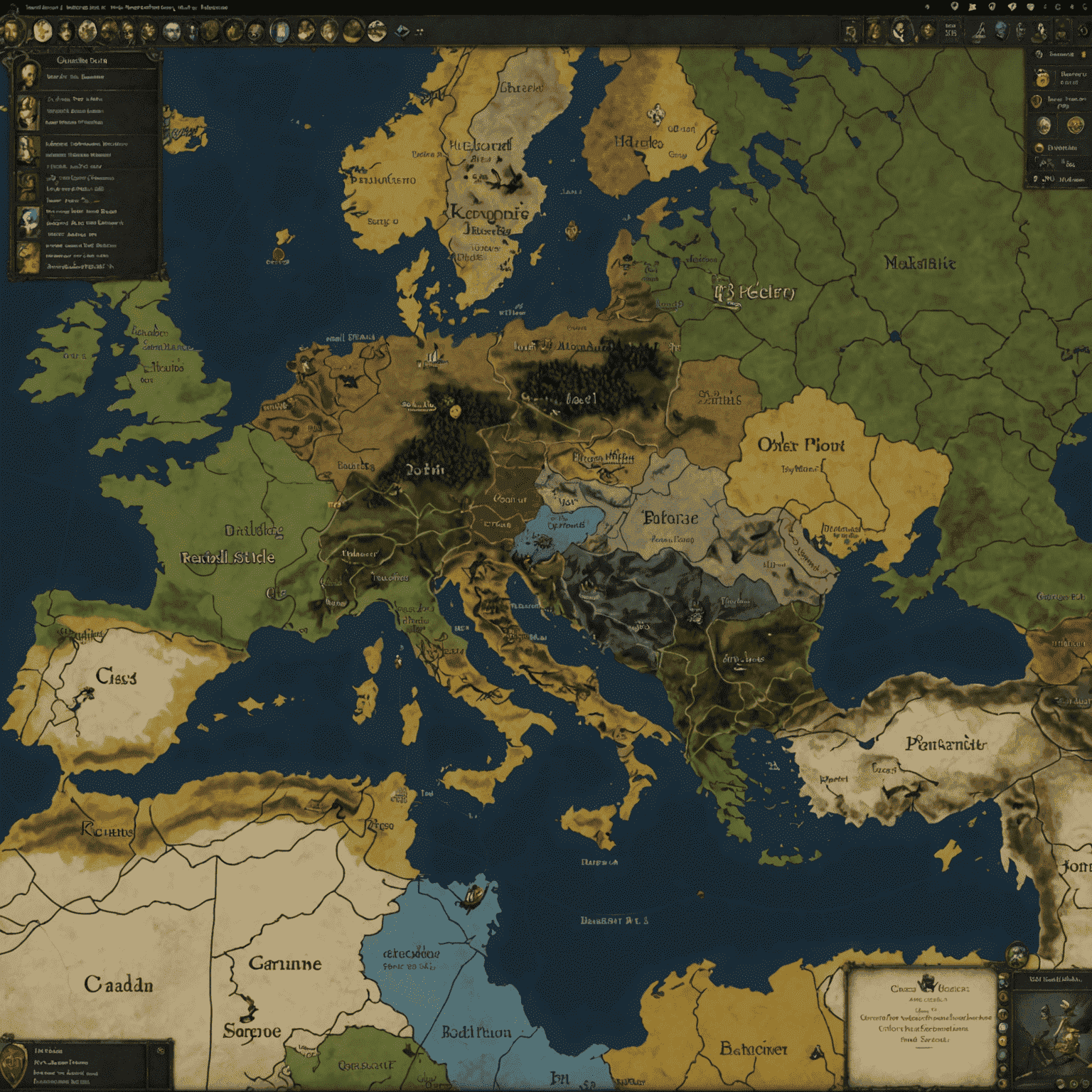Viewport: 1092px width, 1092px height.
Task: Click the crest icon in the parchment panel title
Action: click(928, 984)
